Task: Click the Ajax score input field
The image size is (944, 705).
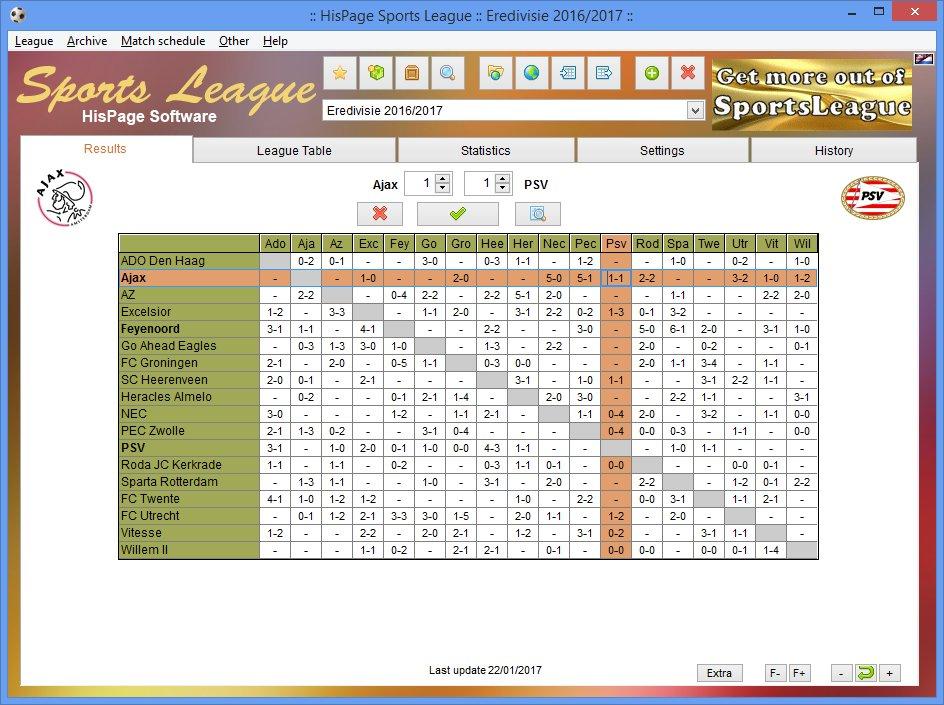Action: coord(420,183)
